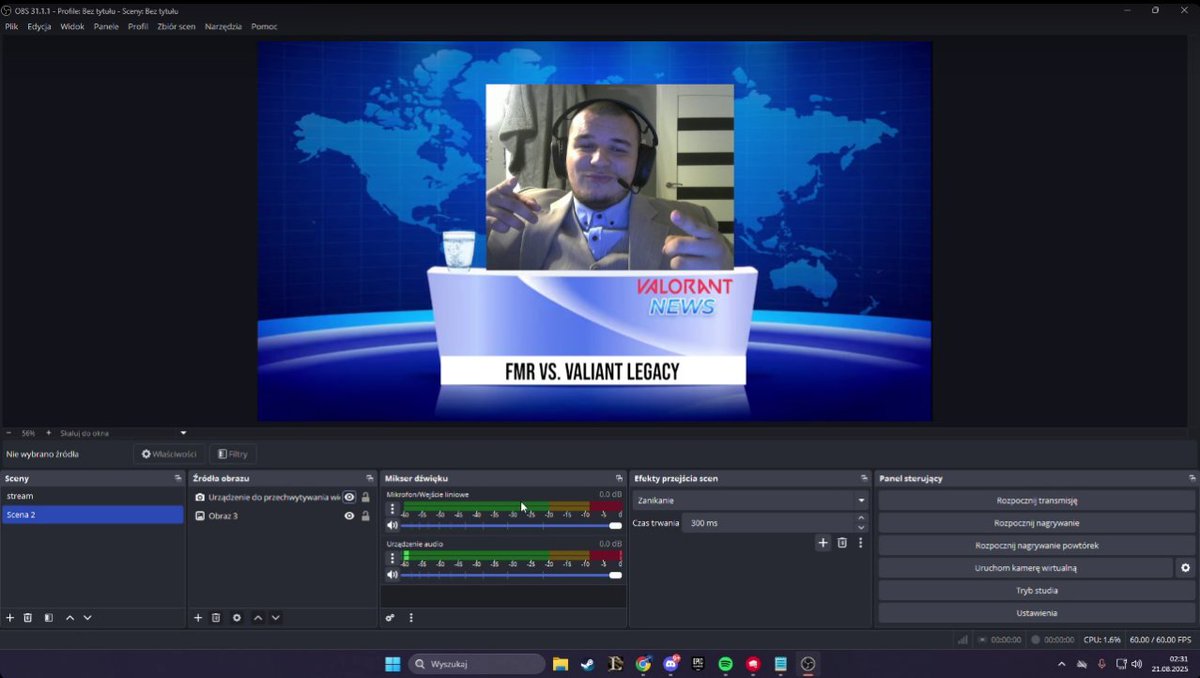This screenshot has width=1200, height=678.
Task: Move source up in Źródła obrazu
Action: [258, 618]
